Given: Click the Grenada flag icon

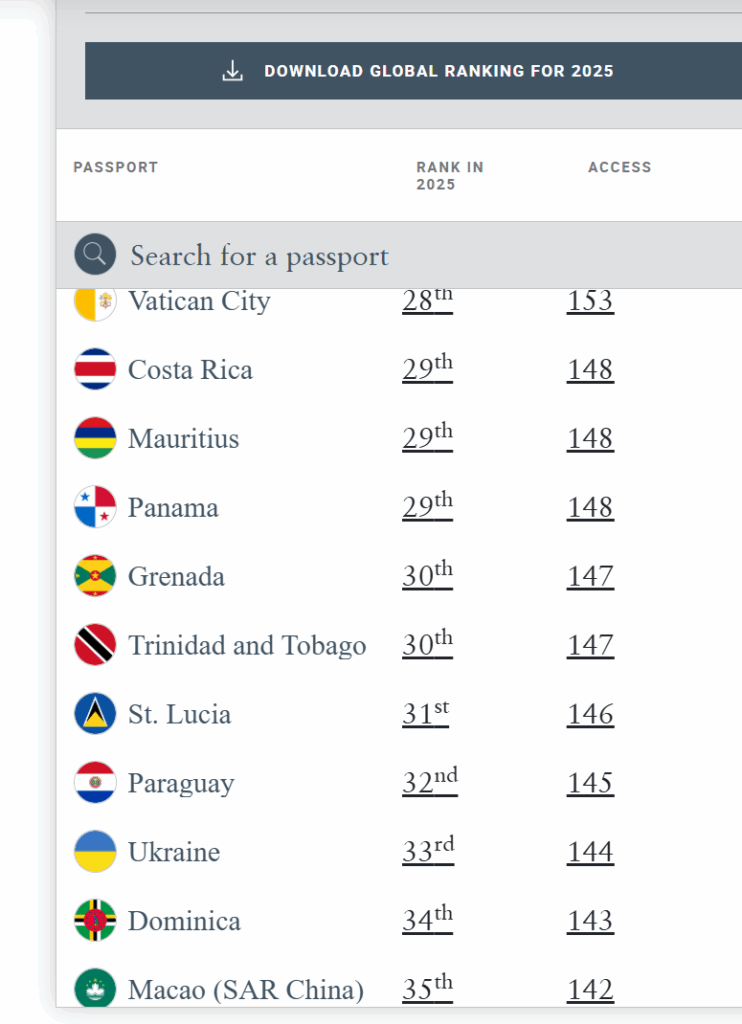Looking at the screenshot, I should pyautogui.click(x=95, y=576).
